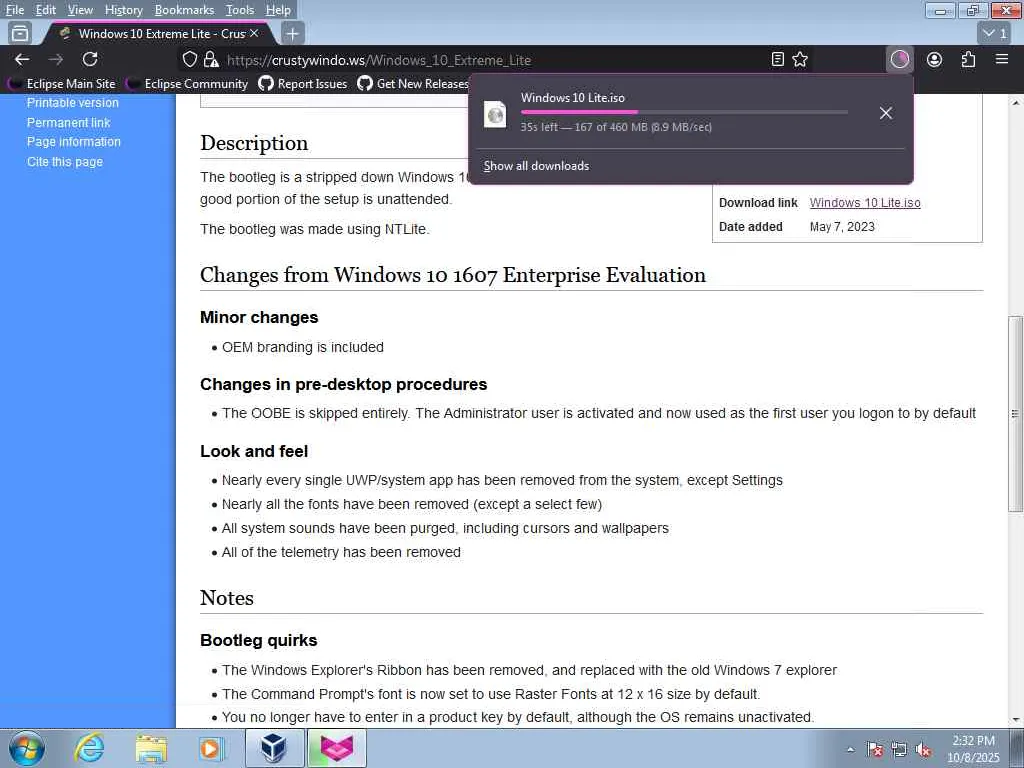Viewport: 1024px width, 768px height.
Task: Click the scrollbar down arrow
Action: click(1016, 720)
